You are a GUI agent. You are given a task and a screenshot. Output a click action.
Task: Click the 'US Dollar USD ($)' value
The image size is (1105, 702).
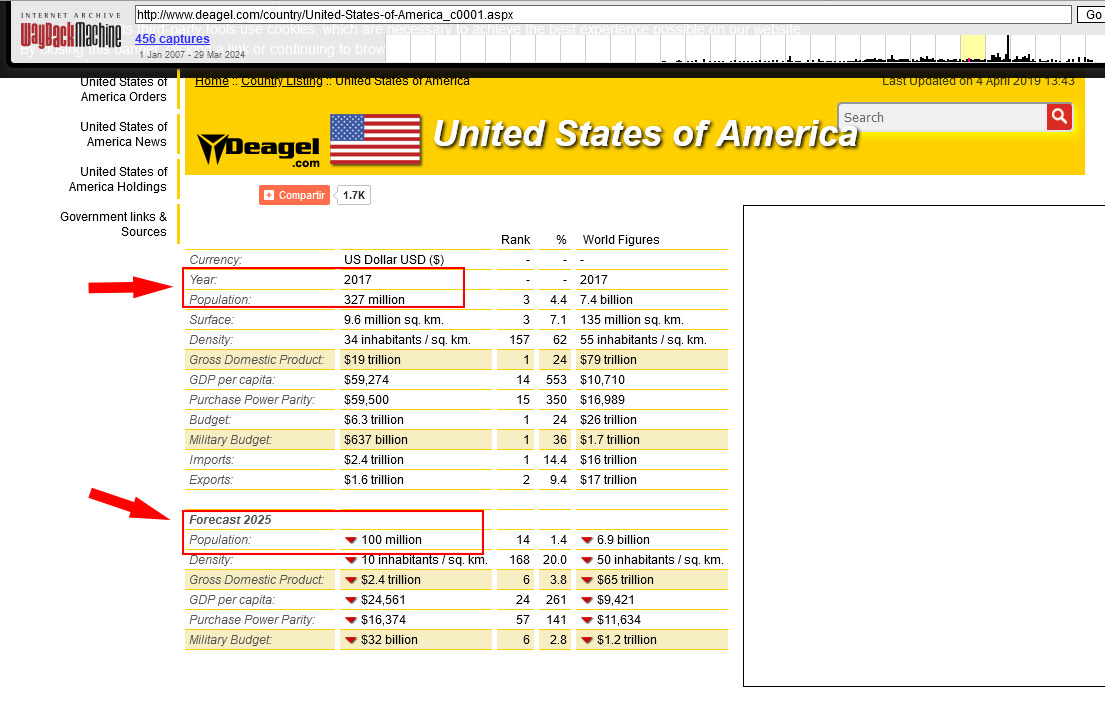pyautogui.click(x=394, y=259)
